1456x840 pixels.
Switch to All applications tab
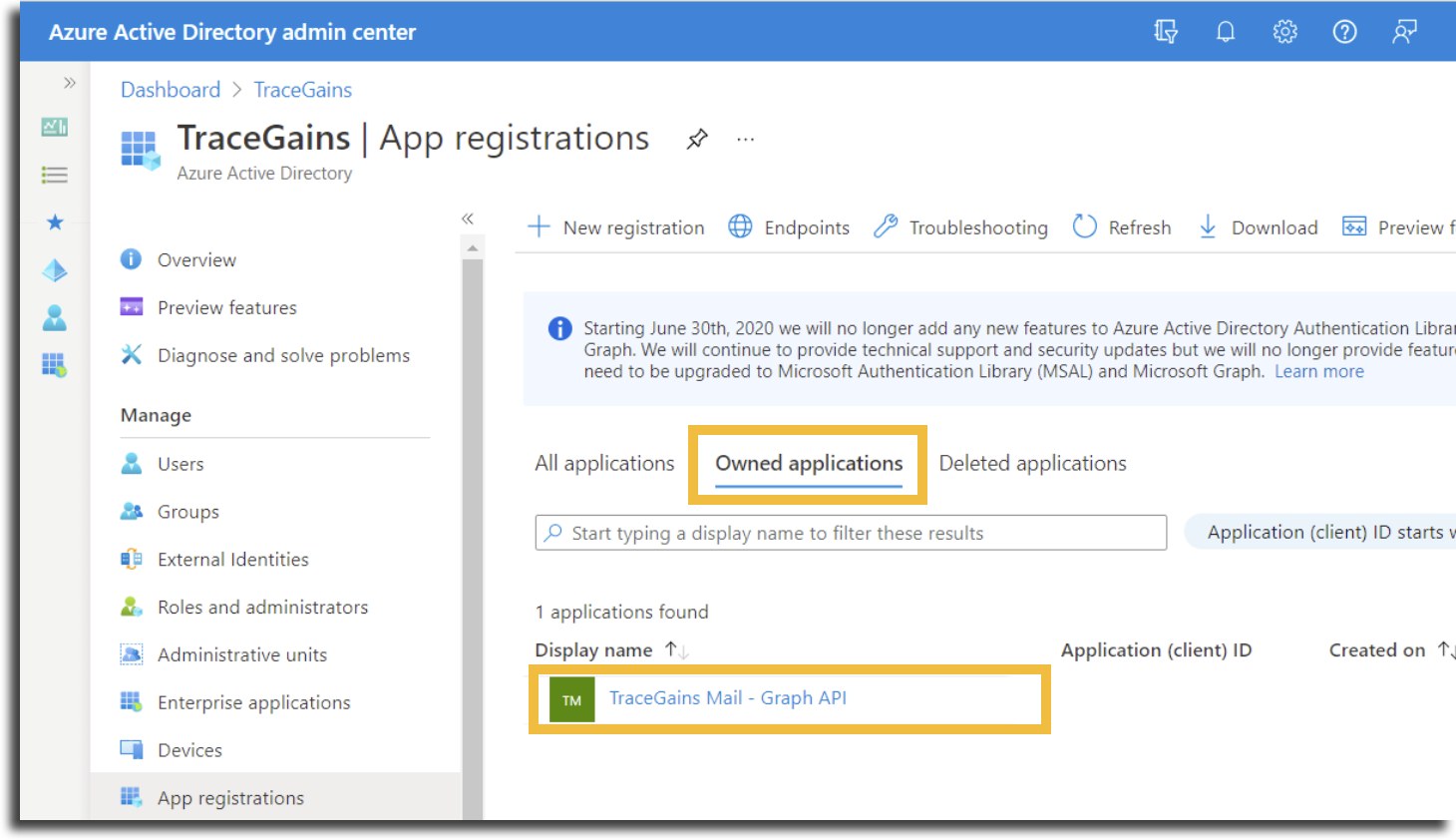pos(604,464)
